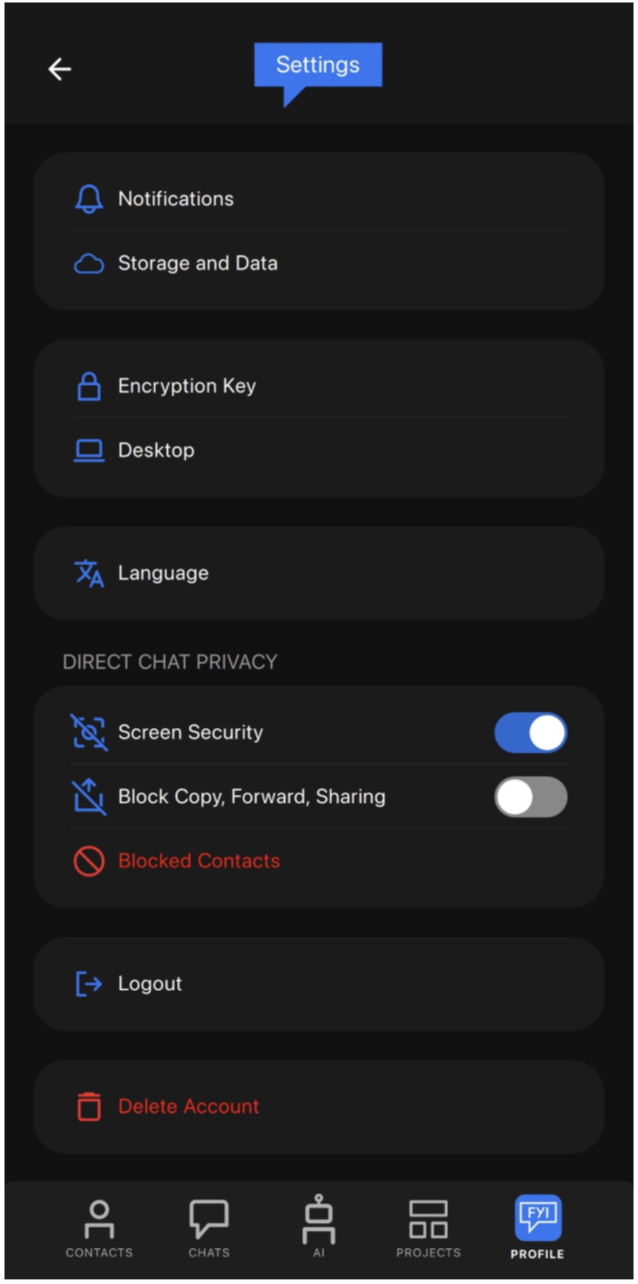Screen dimensions: 638x1284
Task: Switch to the Chats tab
Action: click(x=209, y=1229)
